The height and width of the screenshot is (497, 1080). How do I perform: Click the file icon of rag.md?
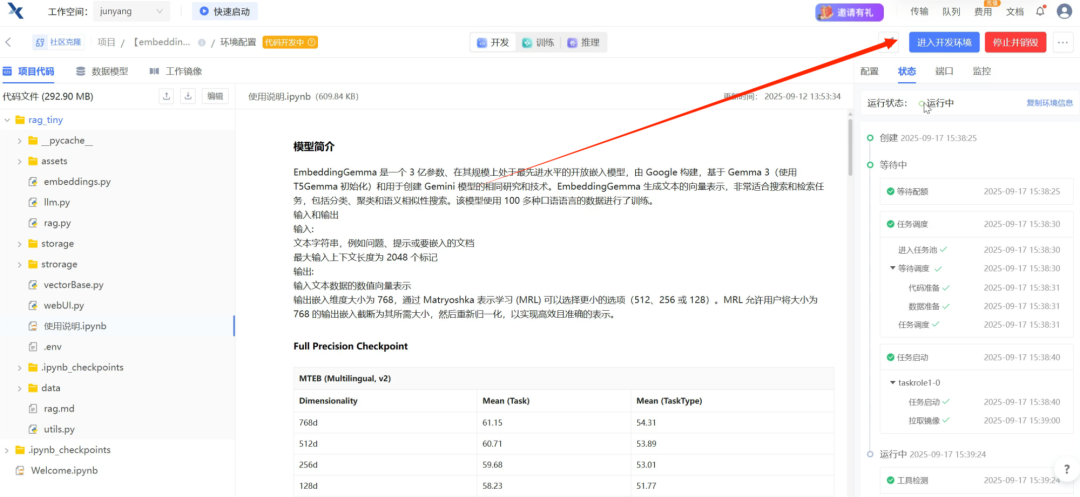pyautogui.click(x=32, y=409)
